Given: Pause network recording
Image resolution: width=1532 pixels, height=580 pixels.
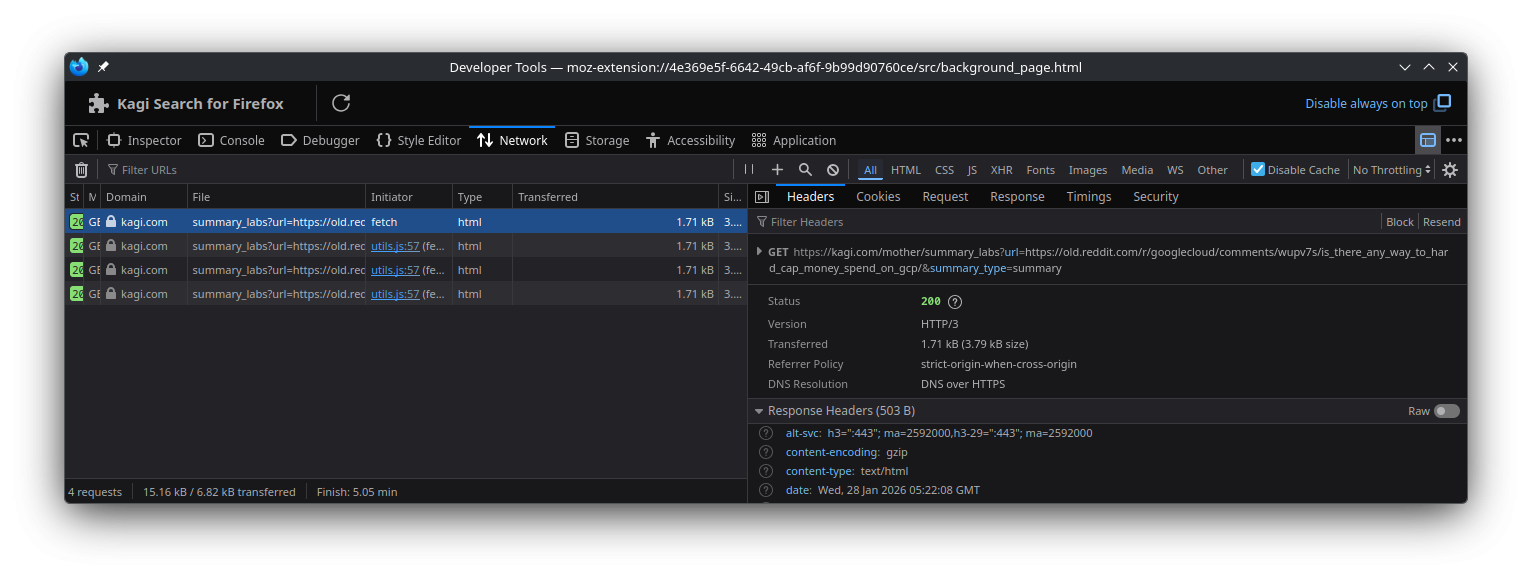Looking at the screenshot, I should click(749, 170).
